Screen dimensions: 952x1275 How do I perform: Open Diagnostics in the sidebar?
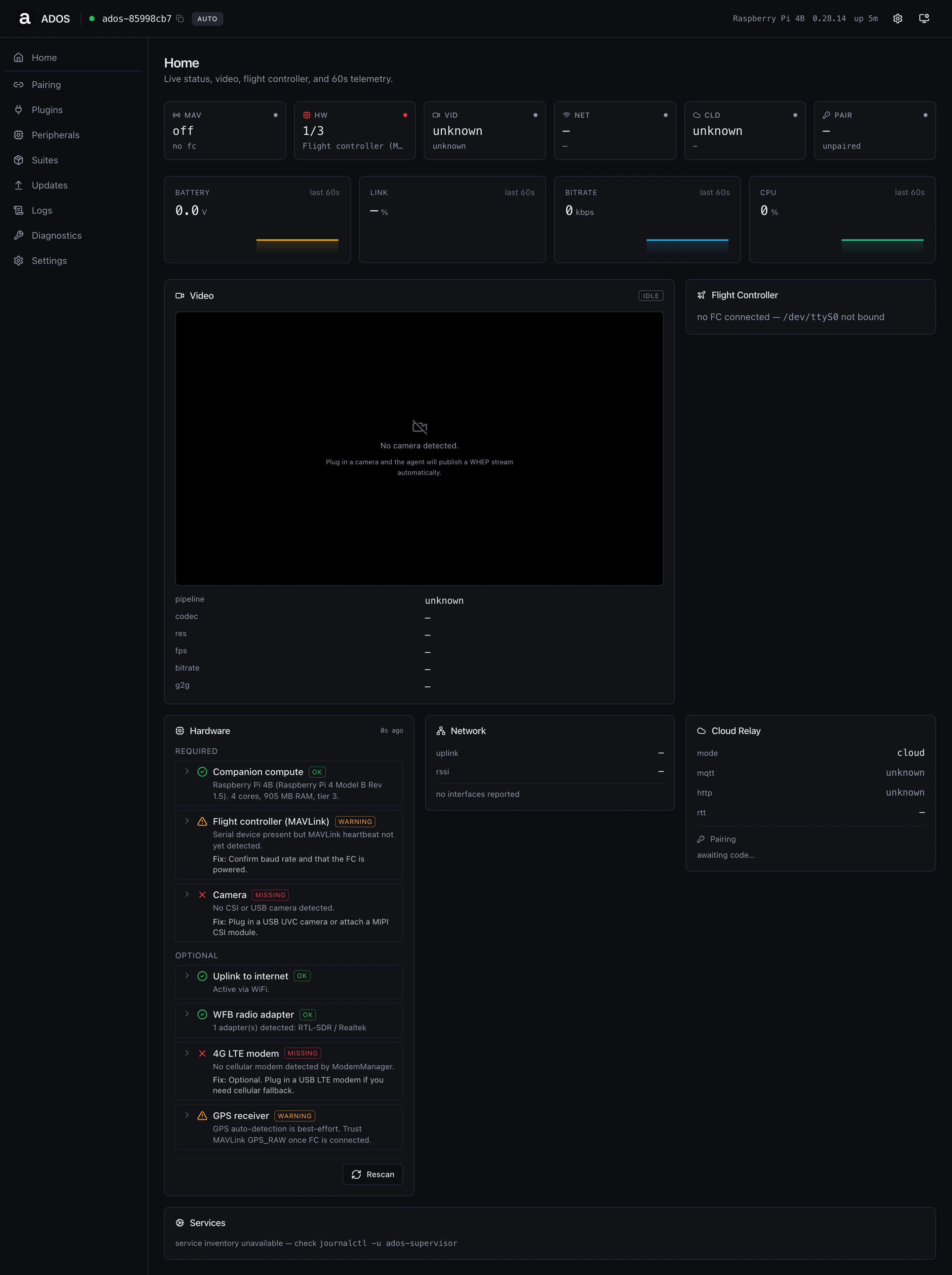(74, 236)
